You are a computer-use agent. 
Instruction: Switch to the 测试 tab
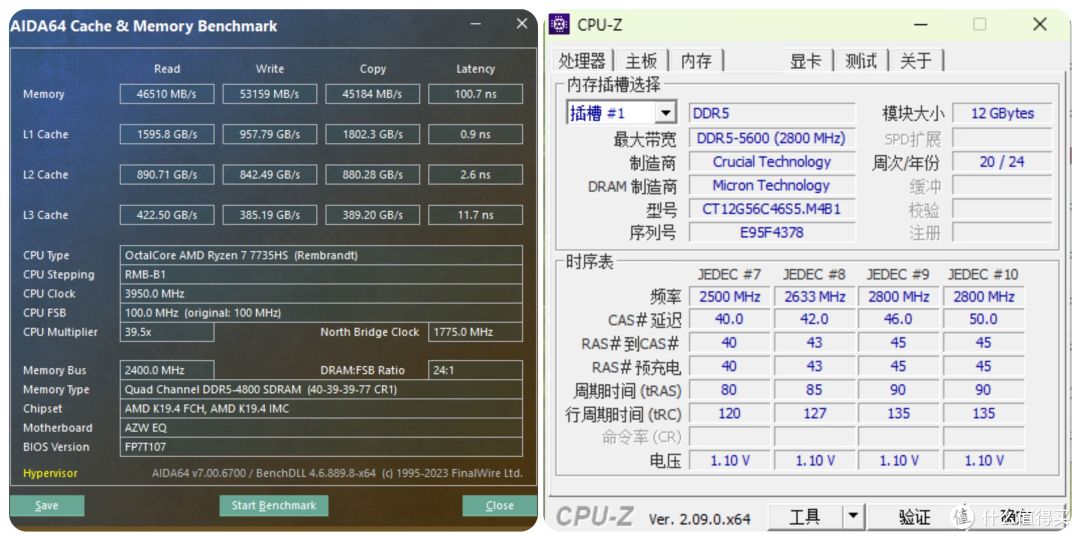(x=861, y=61)
